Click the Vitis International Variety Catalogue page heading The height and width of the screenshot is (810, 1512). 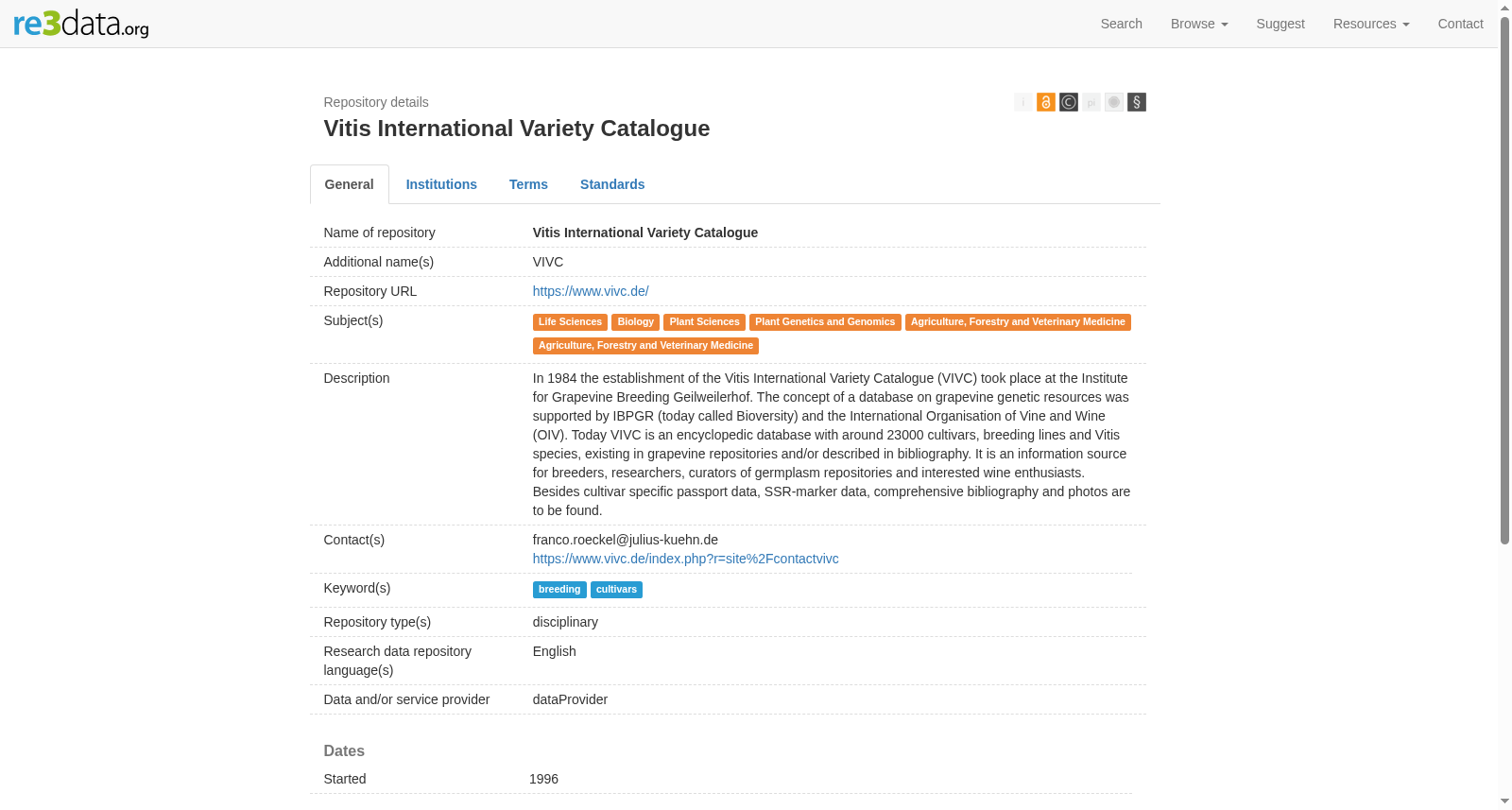click(517, 129)
